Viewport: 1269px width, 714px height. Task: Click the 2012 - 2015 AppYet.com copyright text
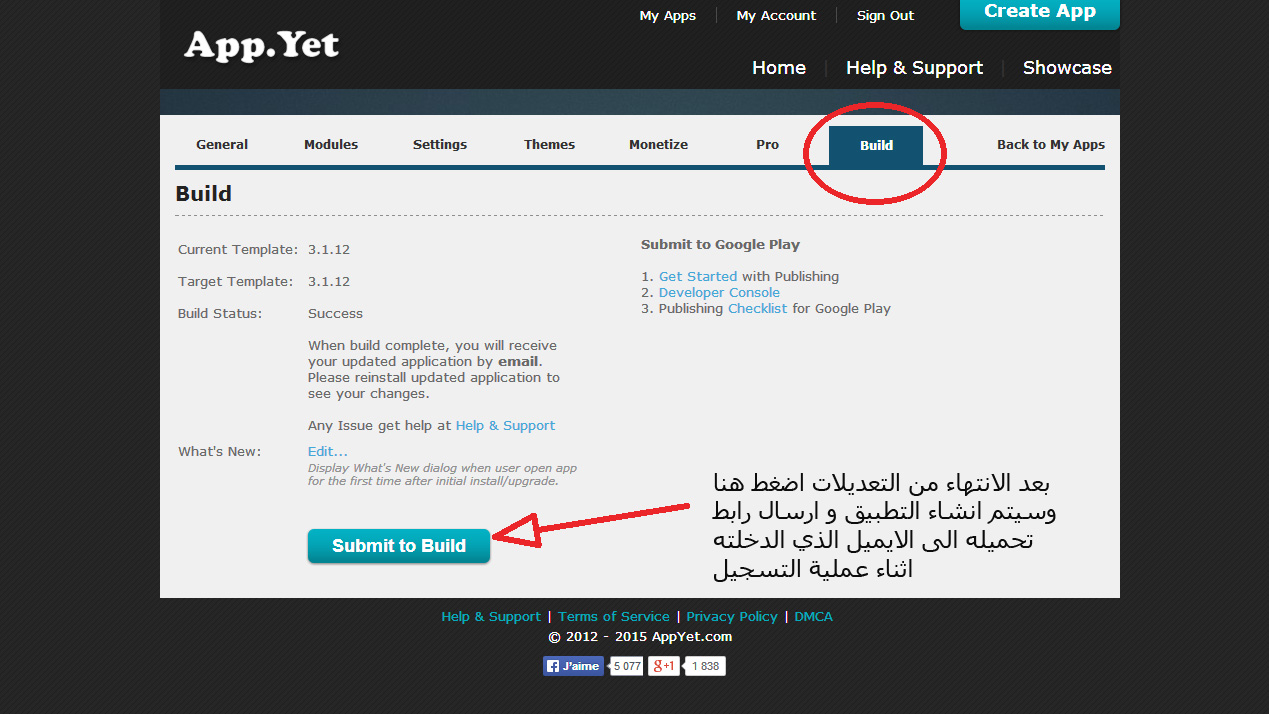coord(640,637)
